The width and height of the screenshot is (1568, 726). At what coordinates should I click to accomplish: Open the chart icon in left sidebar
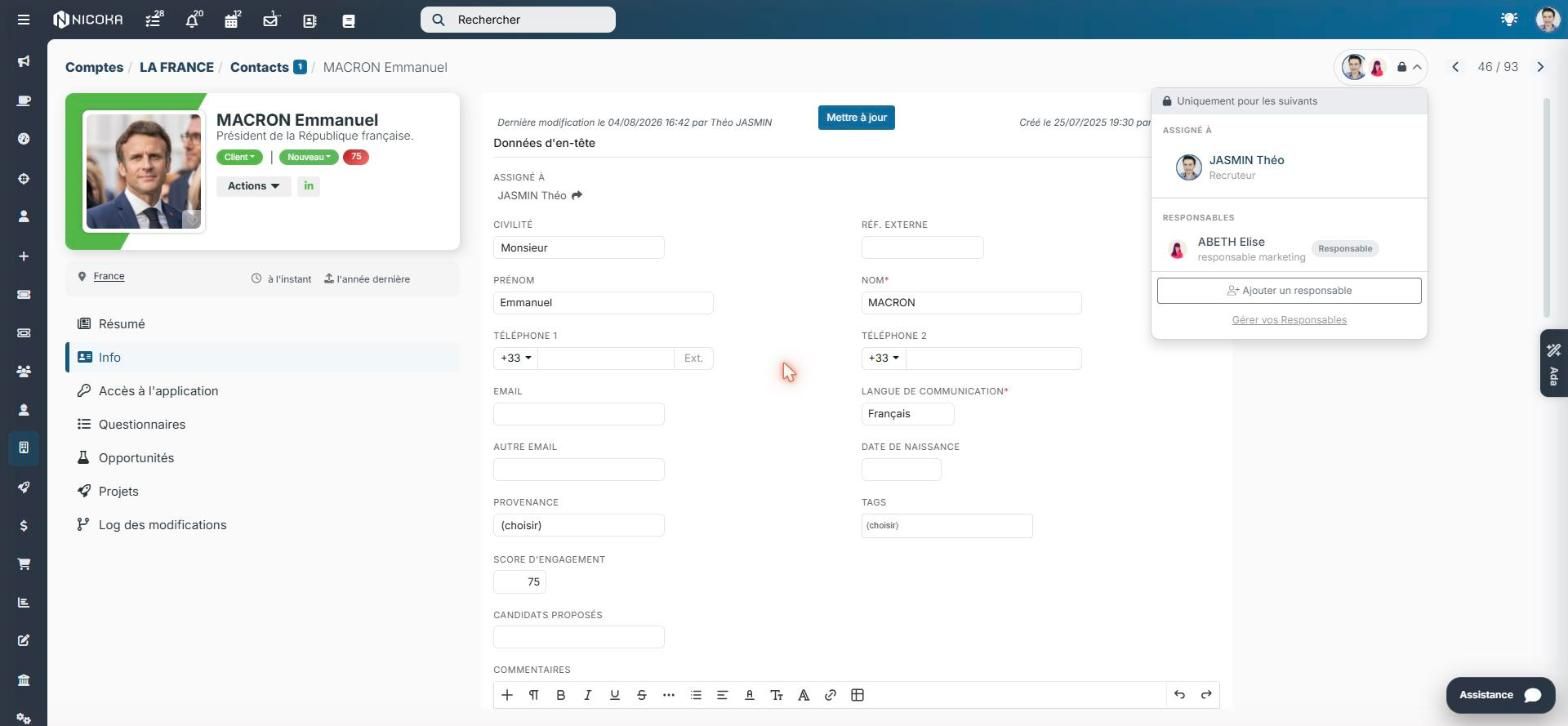24,603
